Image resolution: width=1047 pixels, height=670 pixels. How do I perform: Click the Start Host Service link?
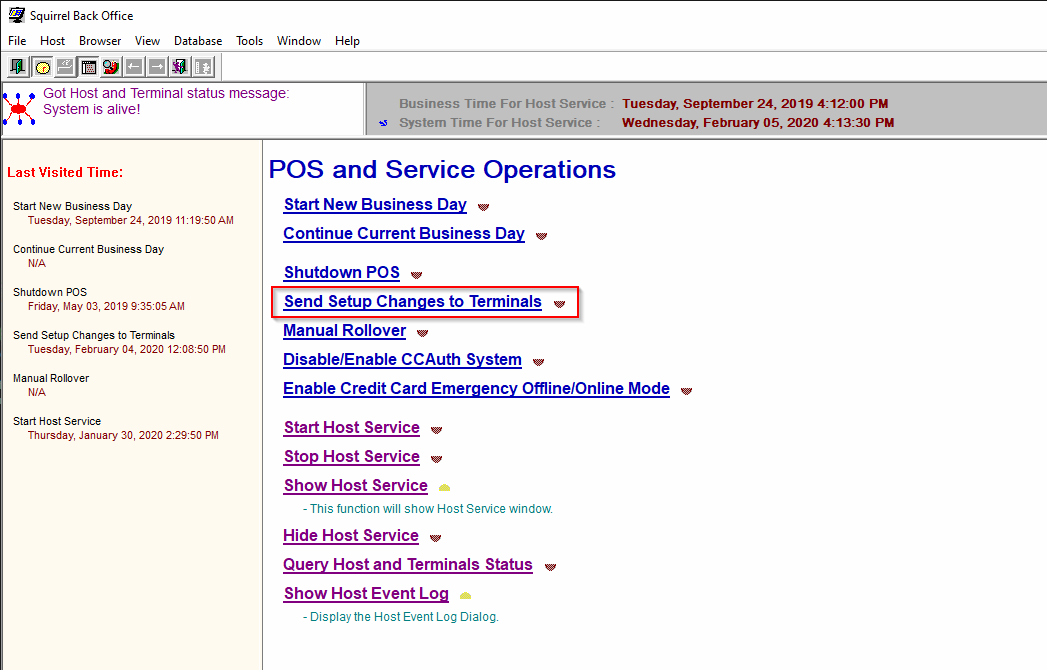tap(352, 428)
